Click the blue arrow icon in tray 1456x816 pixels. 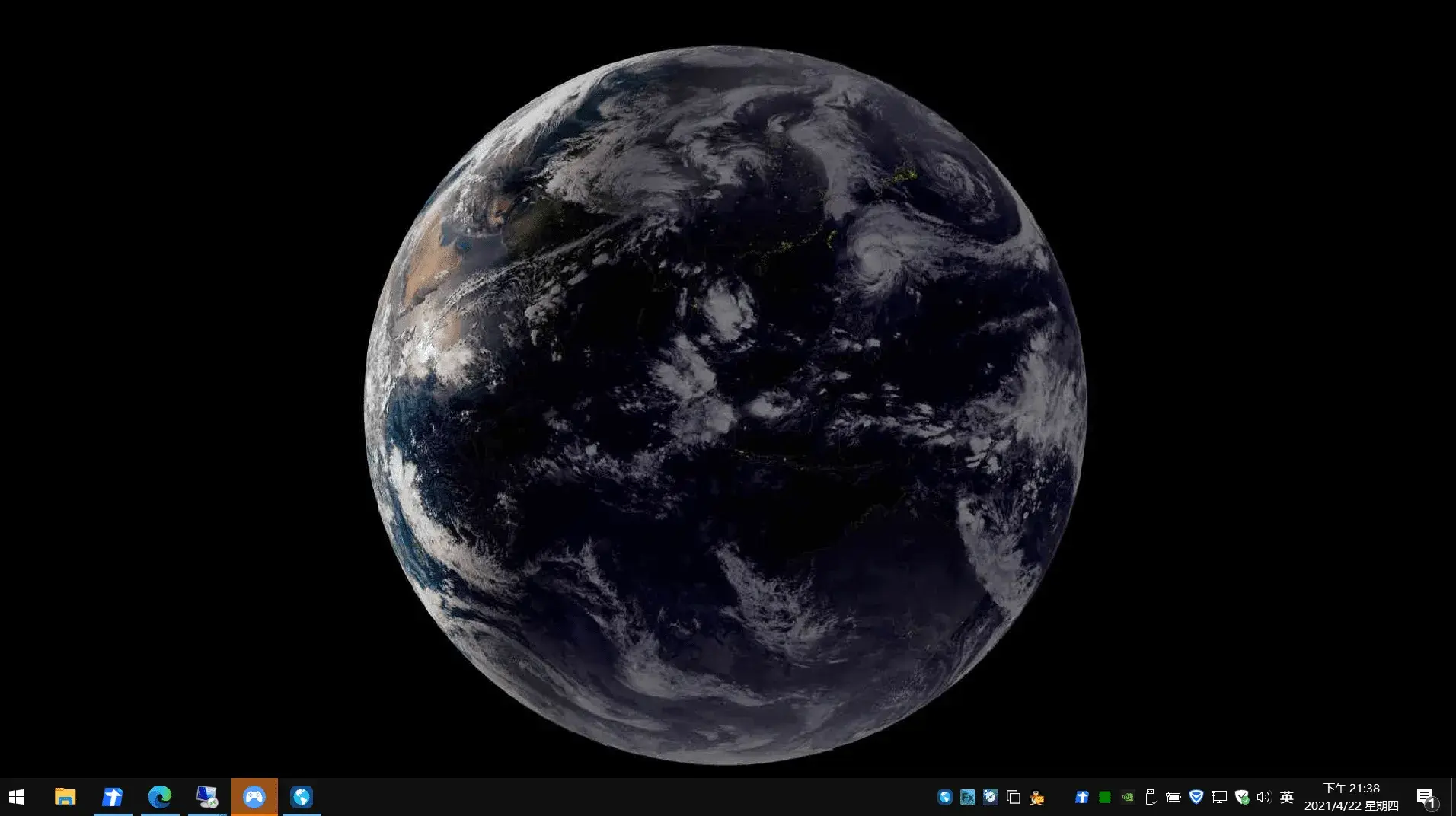click(x=1082, y=797)
